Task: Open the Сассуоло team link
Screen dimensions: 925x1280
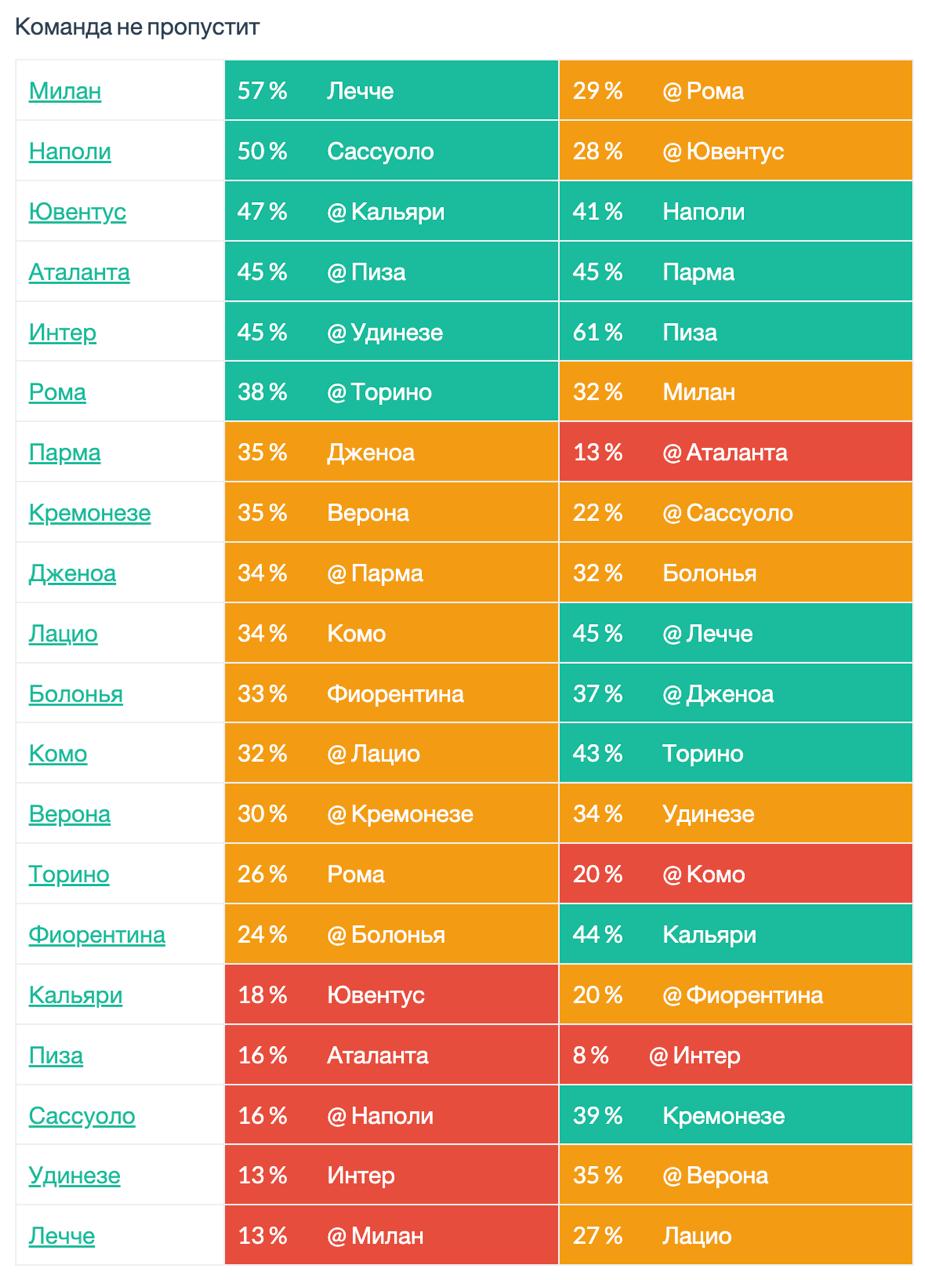Action: pos(82,1116)
